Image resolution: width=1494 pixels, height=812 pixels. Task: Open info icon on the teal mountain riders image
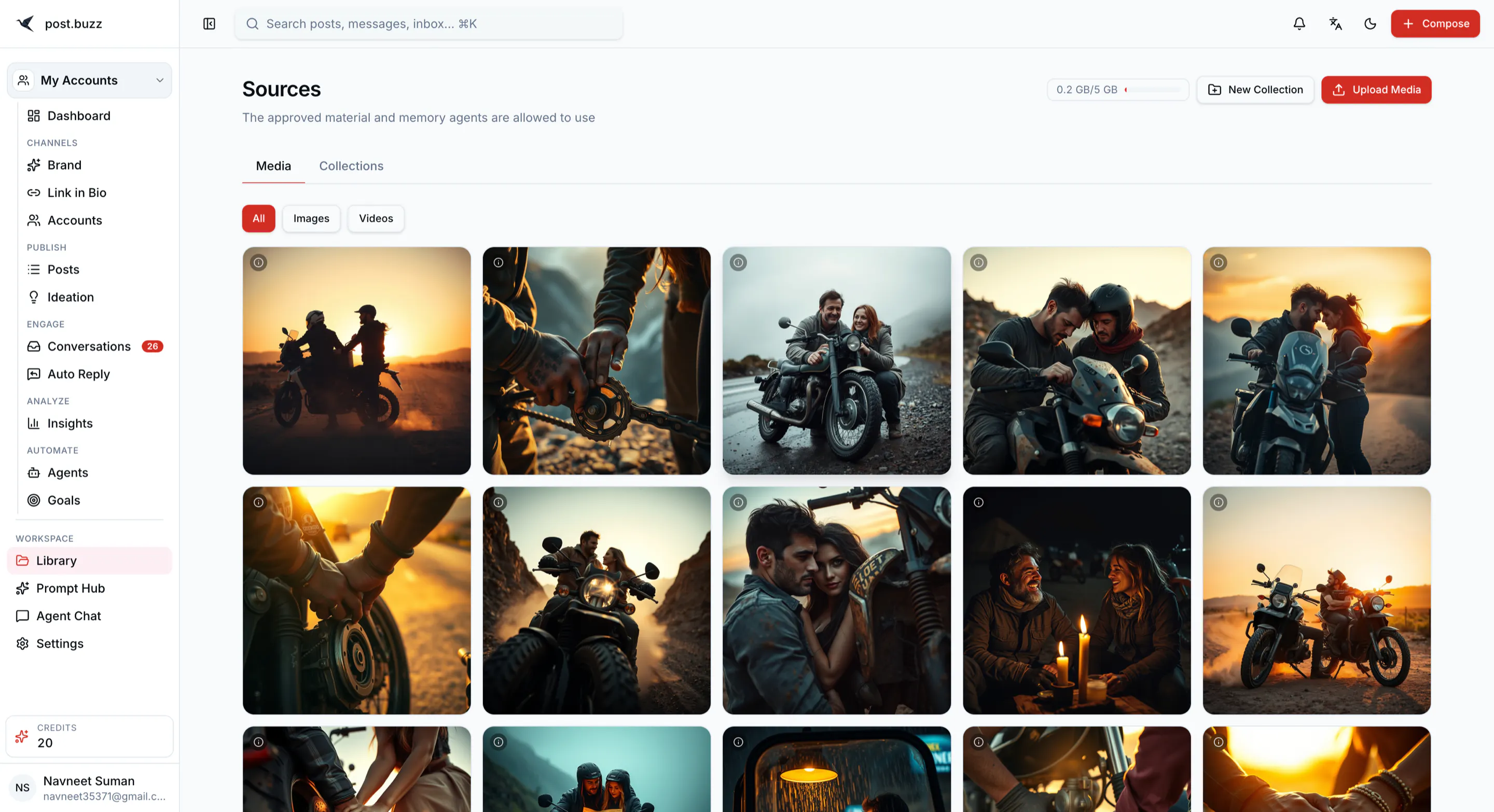[x=499, y=742]
